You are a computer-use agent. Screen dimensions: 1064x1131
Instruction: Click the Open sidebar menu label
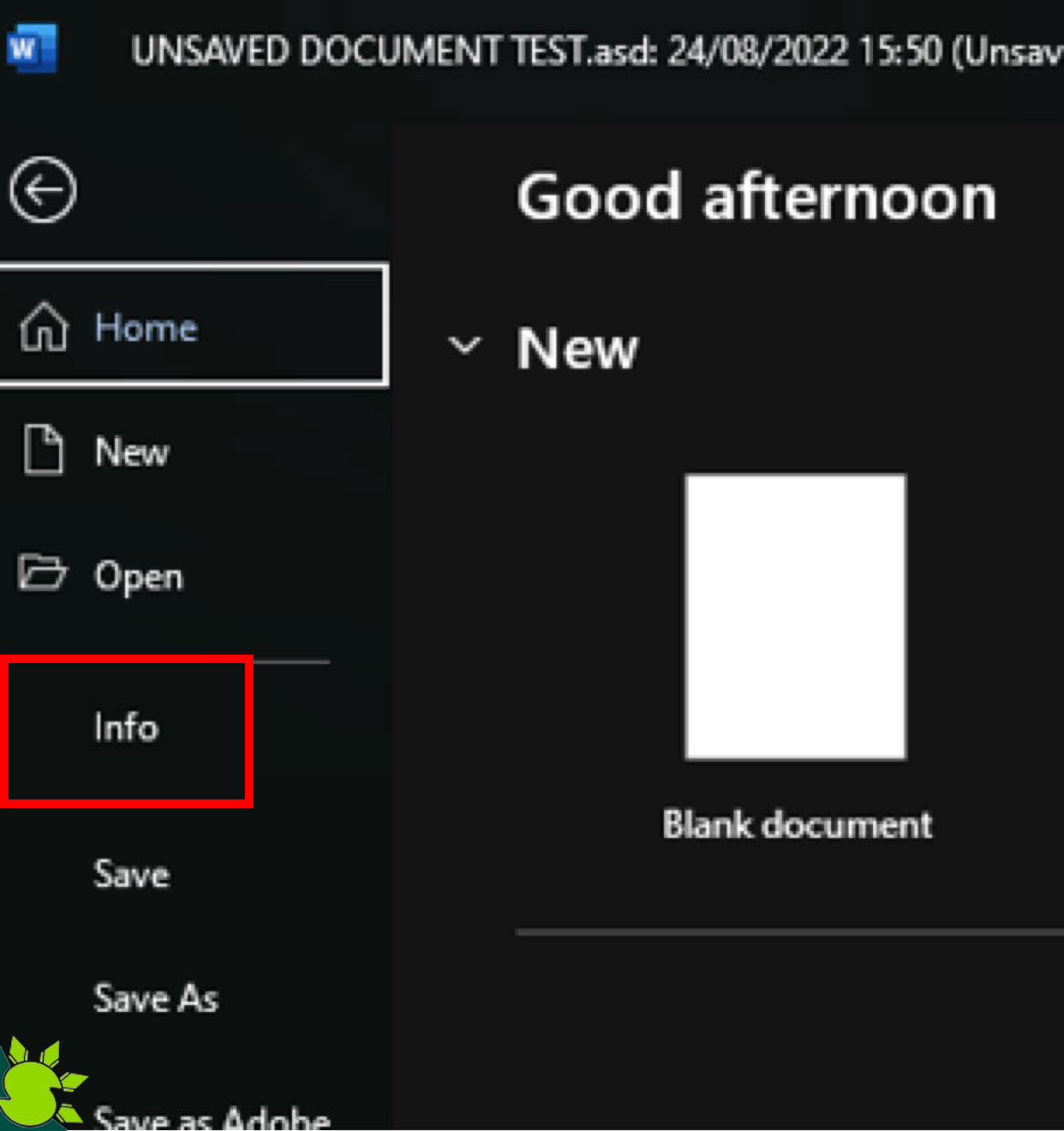coord(139,576)
